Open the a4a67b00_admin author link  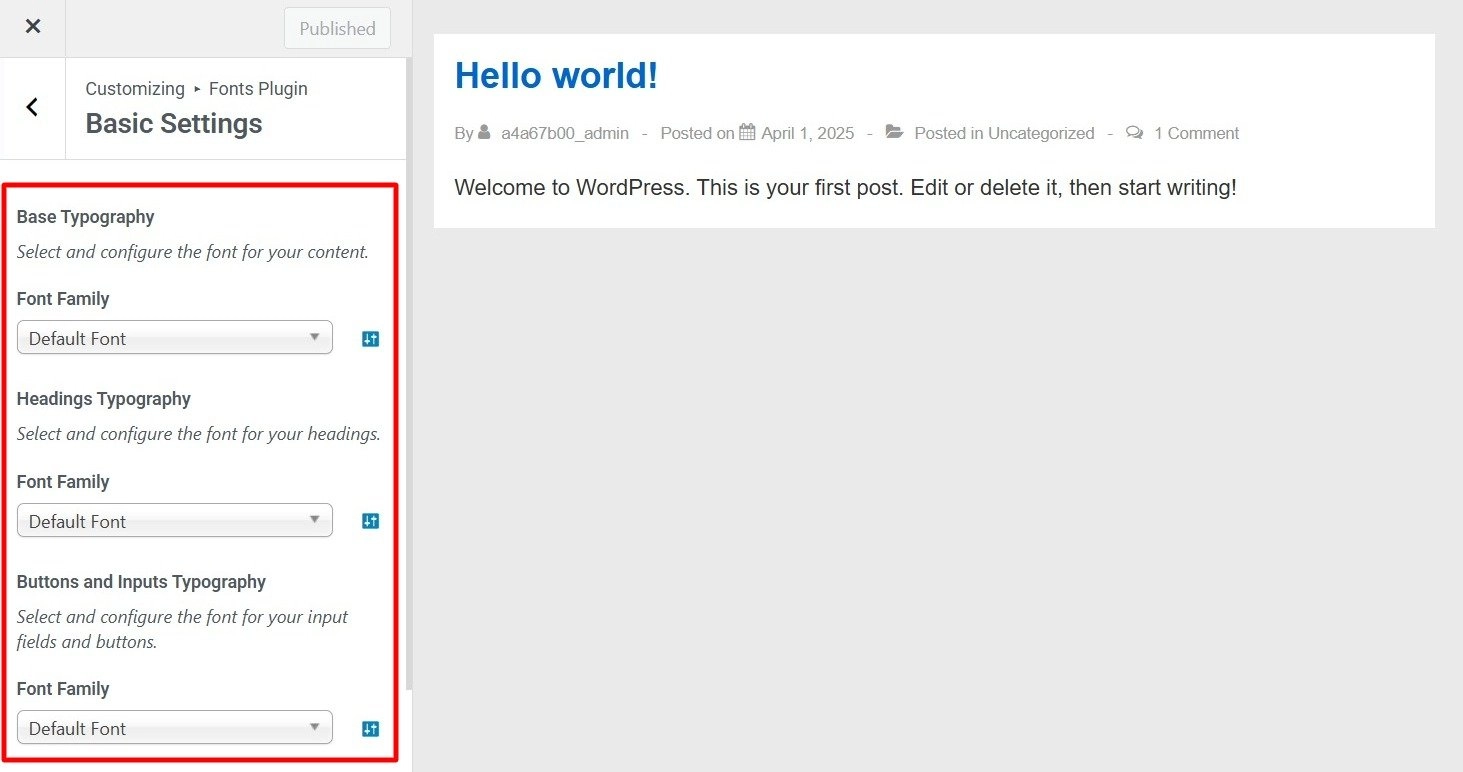(565, 133)
